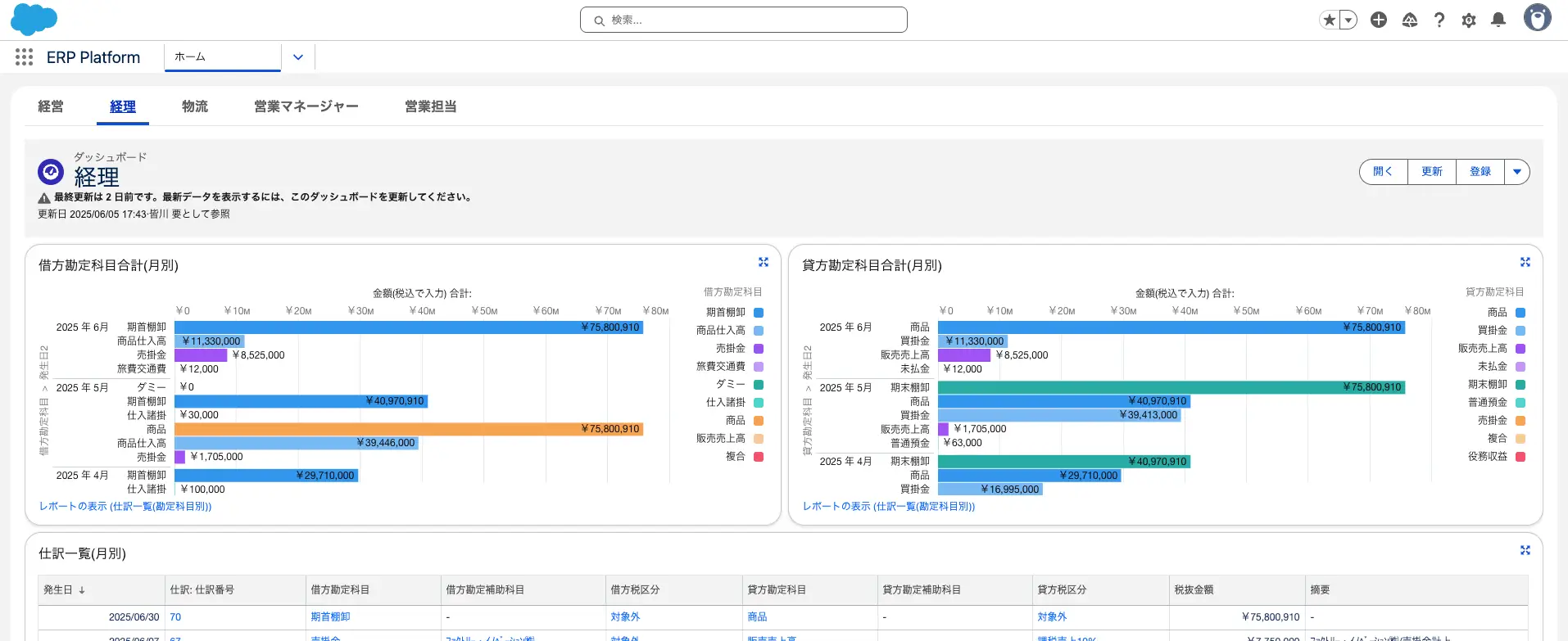Click the Salesforce cloud logo

click(x=34, y=19)
